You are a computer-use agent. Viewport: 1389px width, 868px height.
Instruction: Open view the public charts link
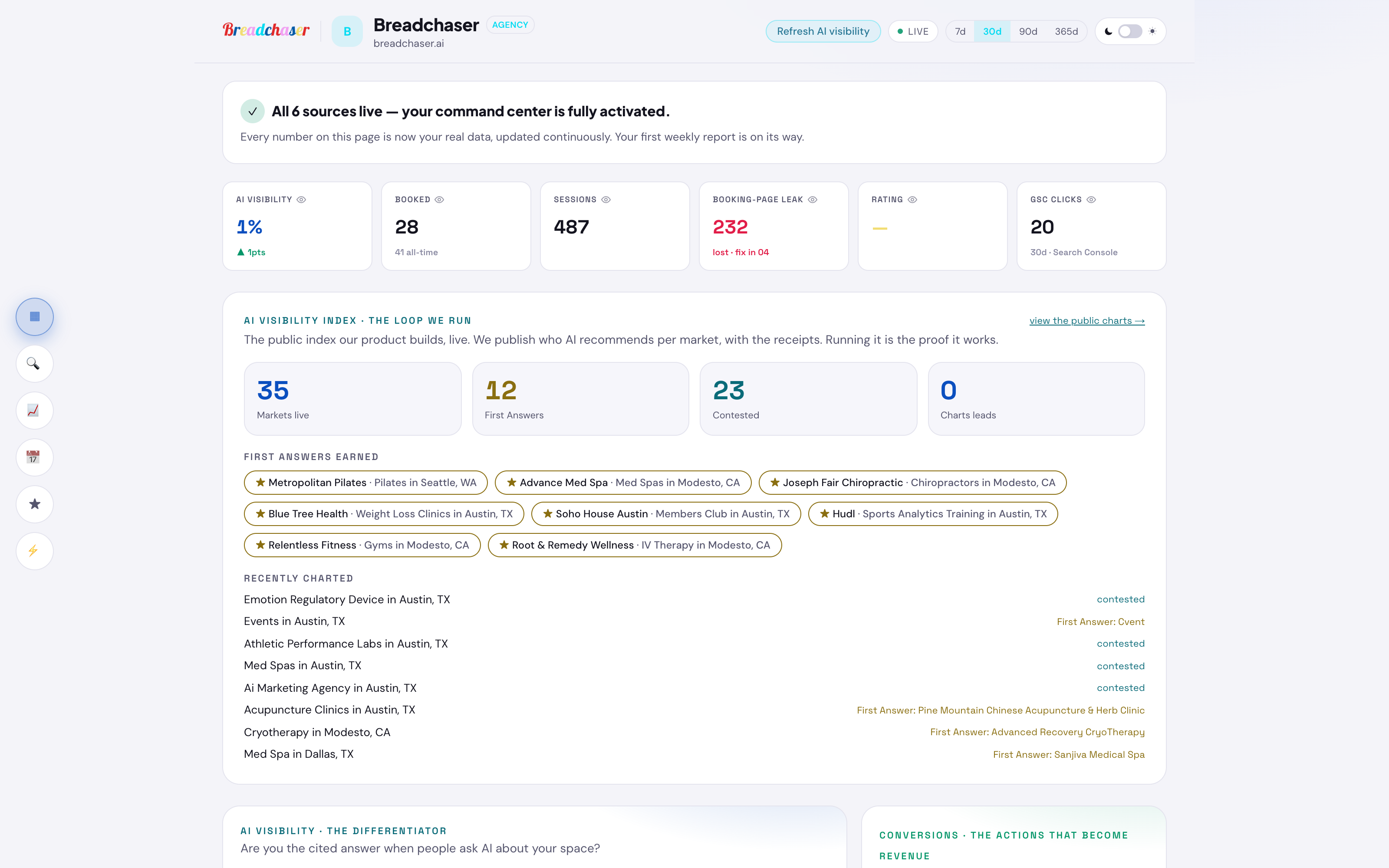click(1087, 321)
